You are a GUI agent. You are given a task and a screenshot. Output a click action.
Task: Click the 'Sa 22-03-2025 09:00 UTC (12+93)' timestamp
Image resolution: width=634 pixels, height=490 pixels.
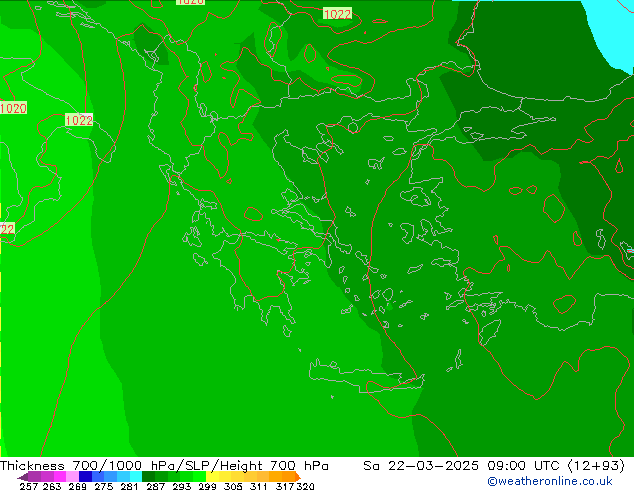(x=494, y=466)
